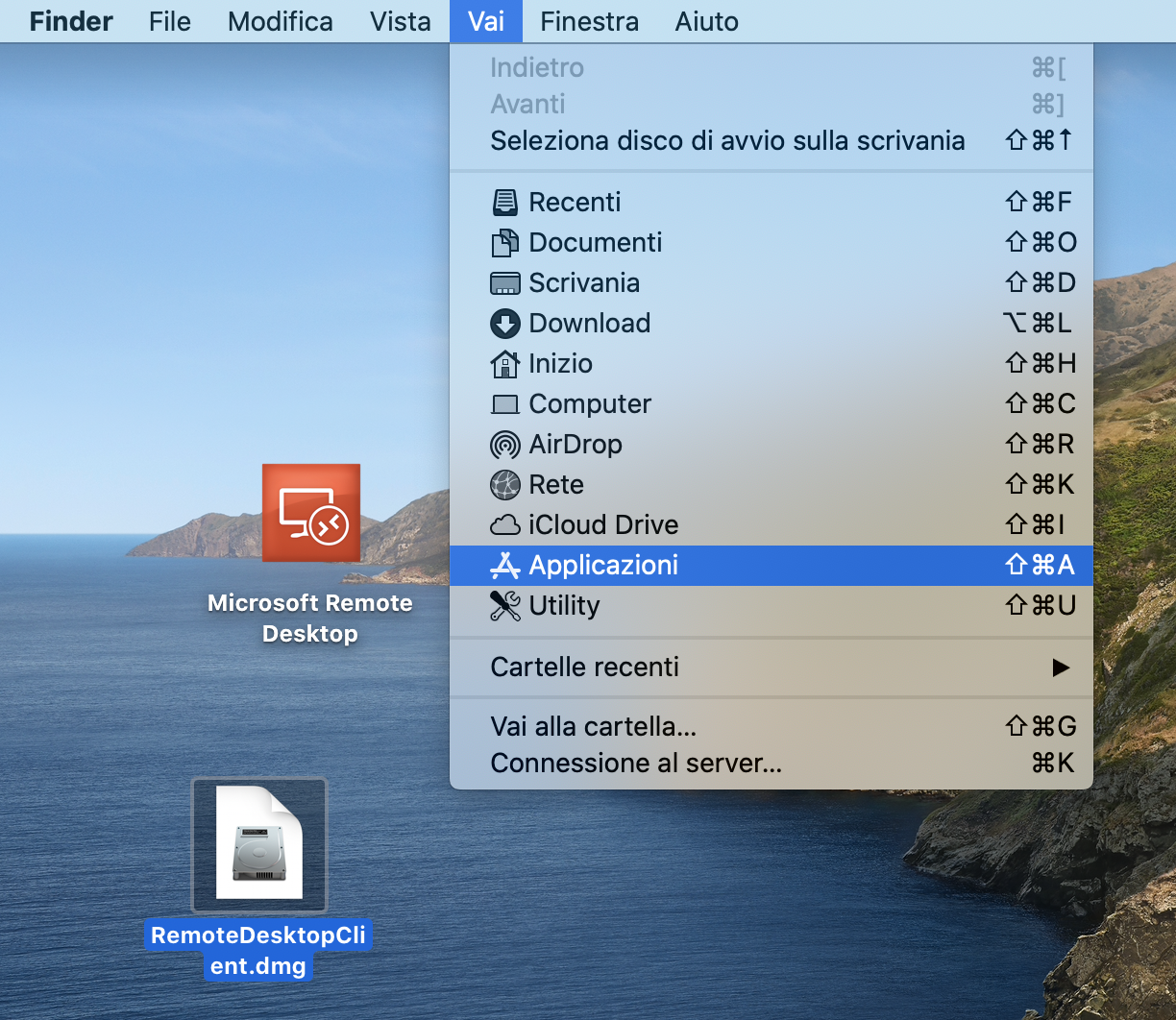Click the iCloud Drive cloud icon
Viewport: 1176px width, 1020px height.
tap(504, 525)
